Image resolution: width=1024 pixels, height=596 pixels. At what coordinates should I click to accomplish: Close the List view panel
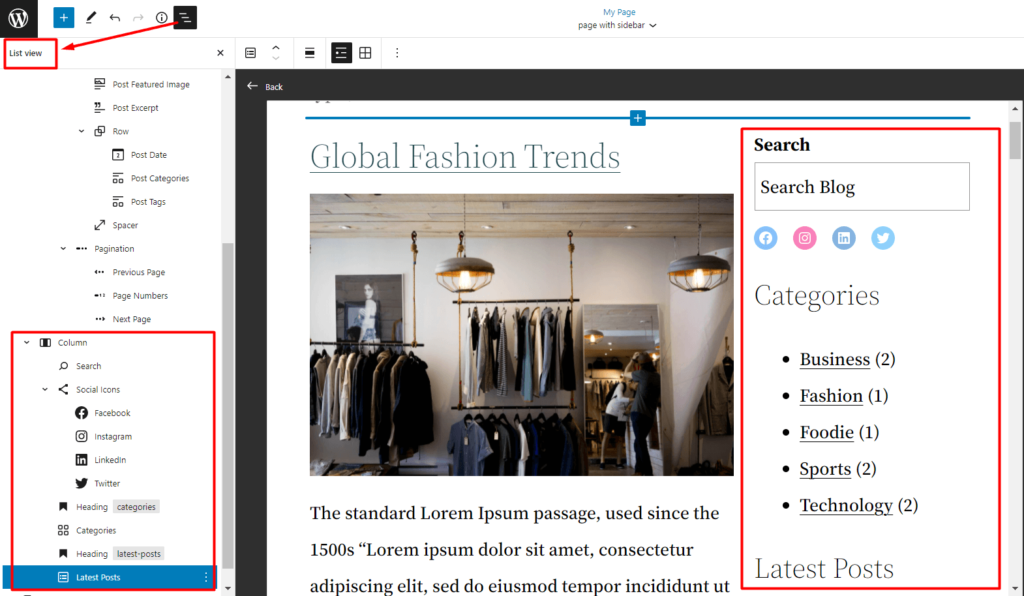point(220,53)
